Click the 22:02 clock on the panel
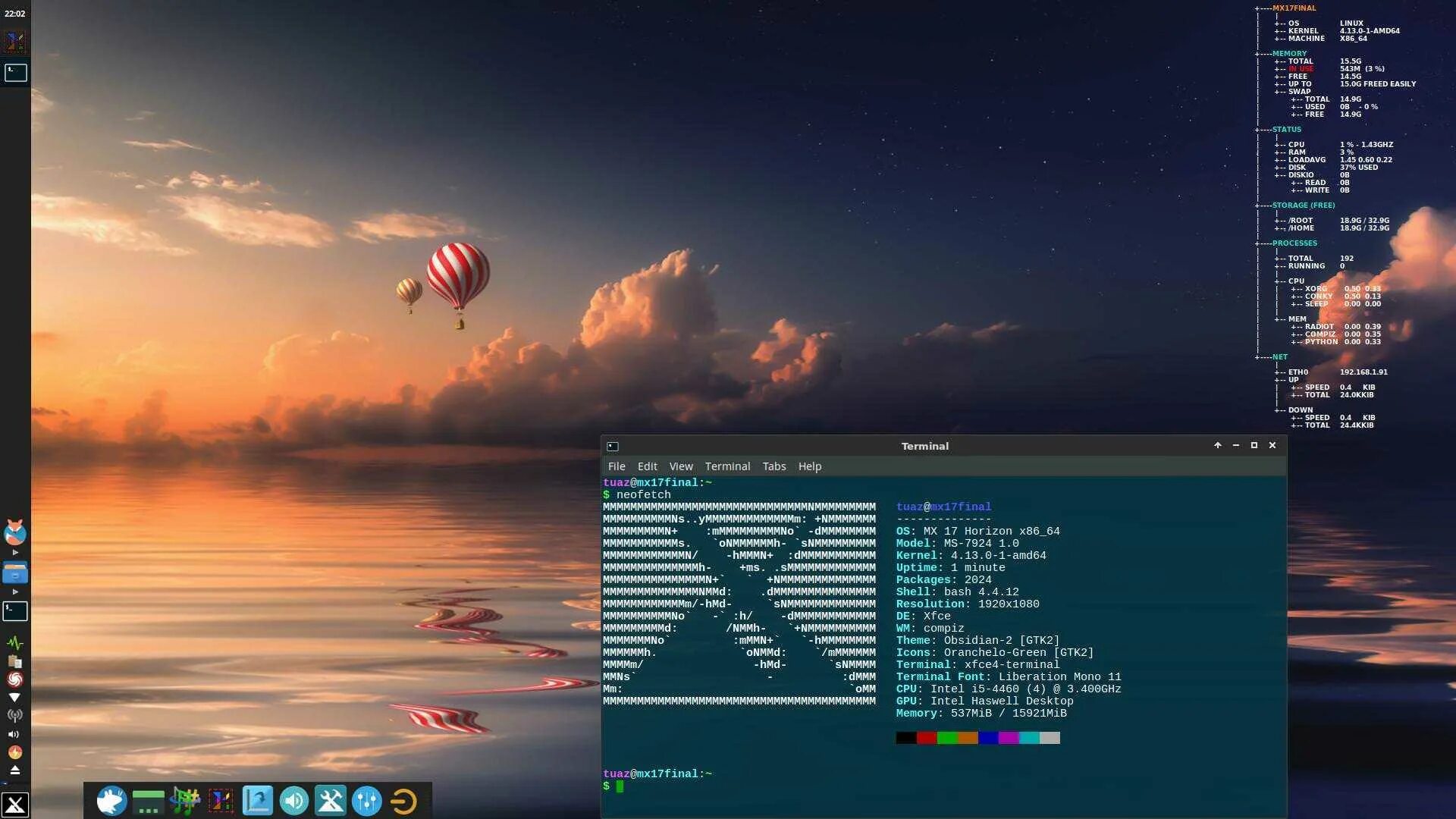 pyautogui.click(x=15, y=14)
